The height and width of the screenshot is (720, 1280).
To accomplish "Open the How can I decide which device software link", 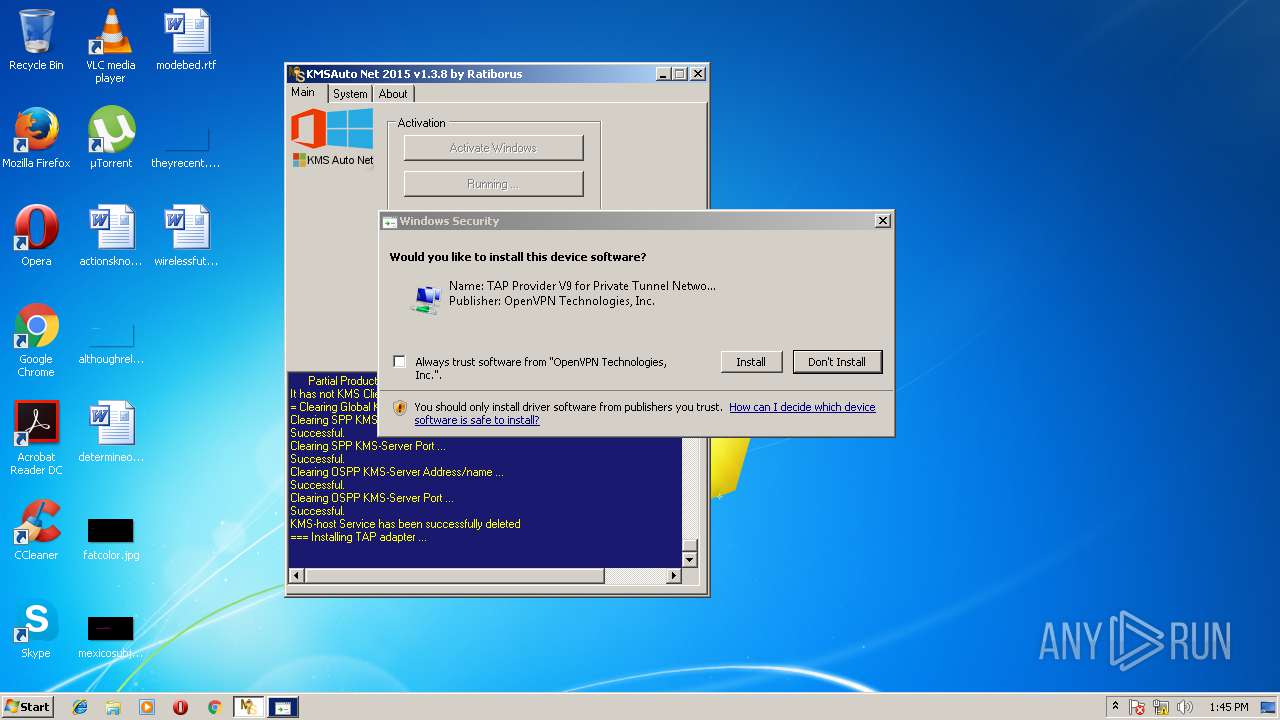I will [802, 407].
